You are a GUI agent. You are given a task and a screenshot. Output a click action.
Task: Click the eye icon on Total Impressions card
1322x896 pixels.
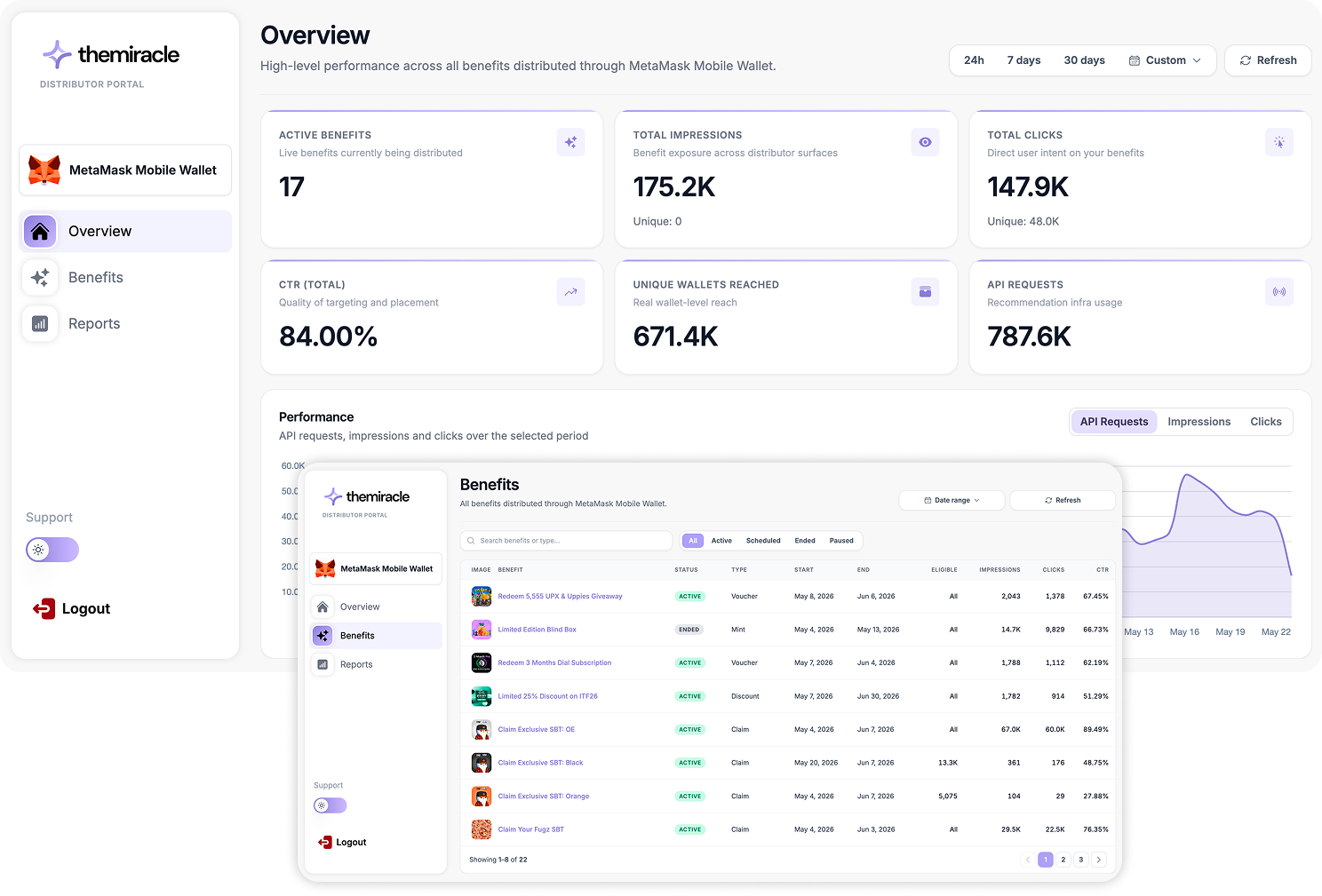pos(925,142)
